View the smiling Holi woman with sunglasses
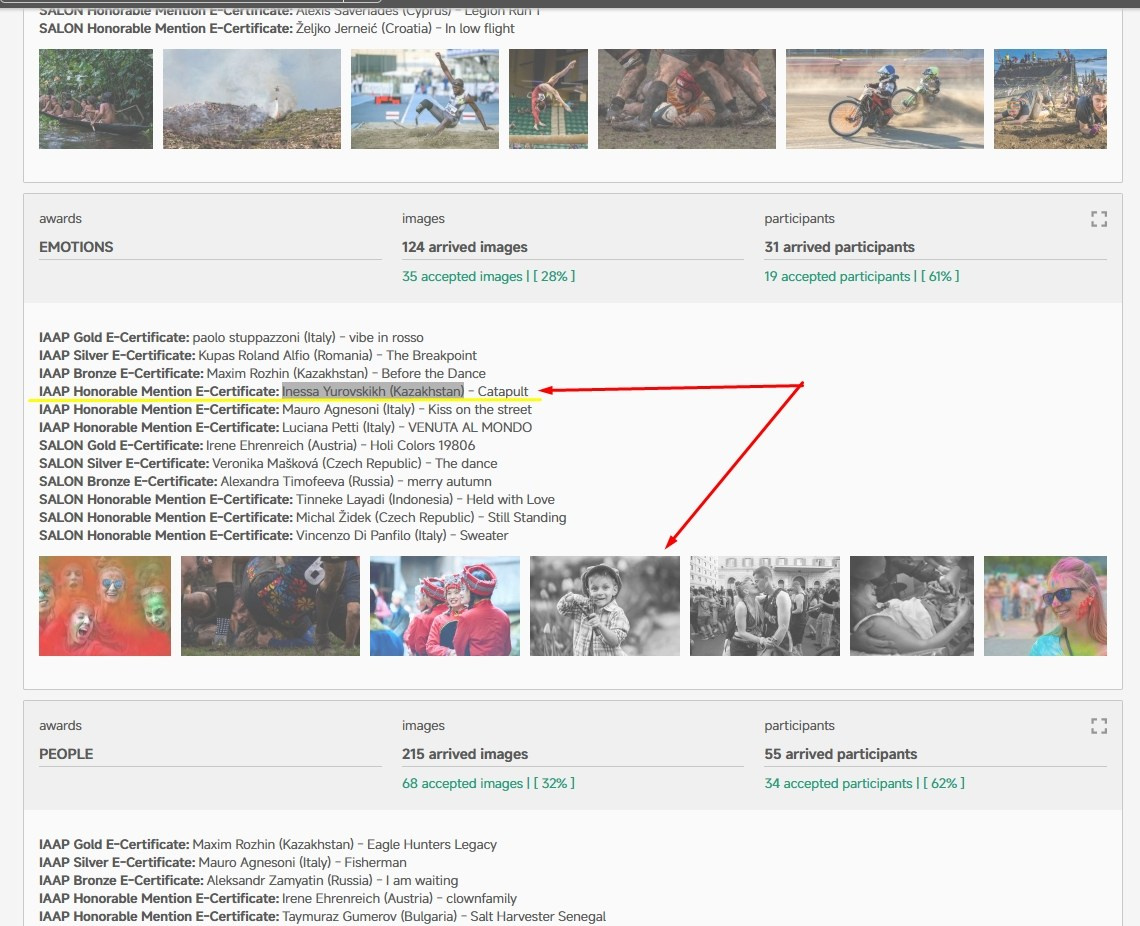 1045,606
